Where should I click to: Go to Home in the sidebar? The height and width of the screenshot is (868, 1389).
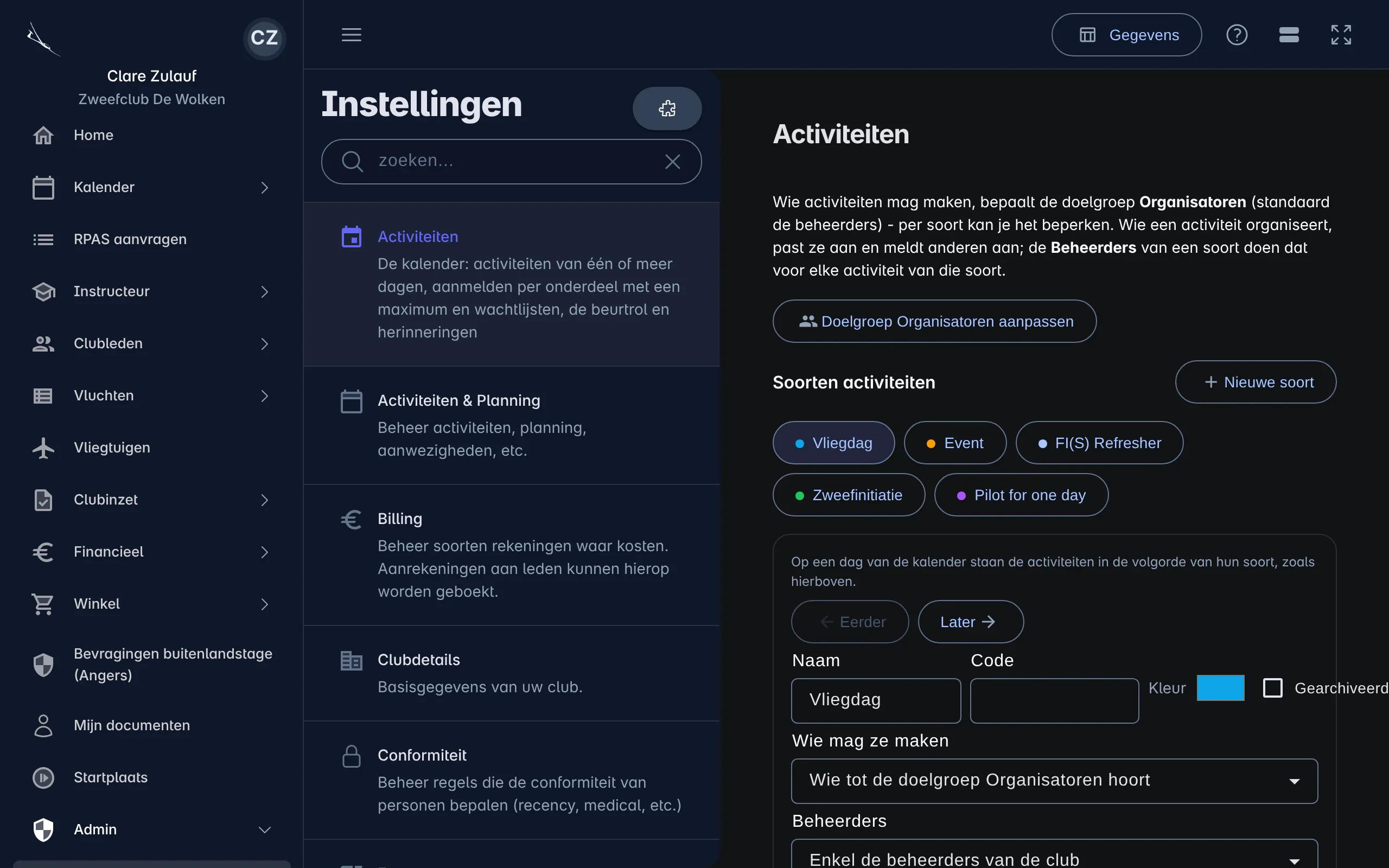pos(93,136)
